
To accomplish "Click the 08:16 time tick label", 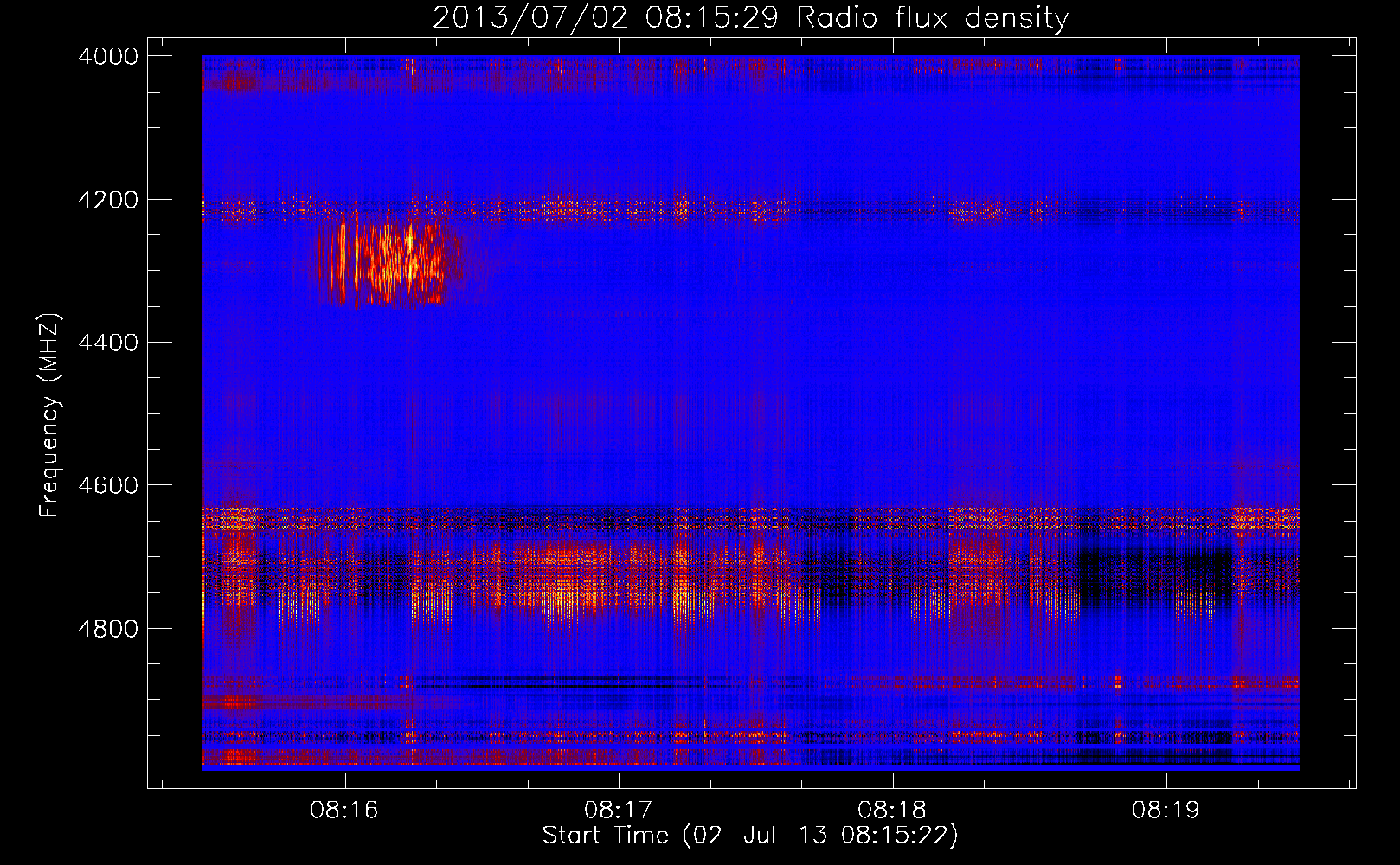I will coord(344,811).
